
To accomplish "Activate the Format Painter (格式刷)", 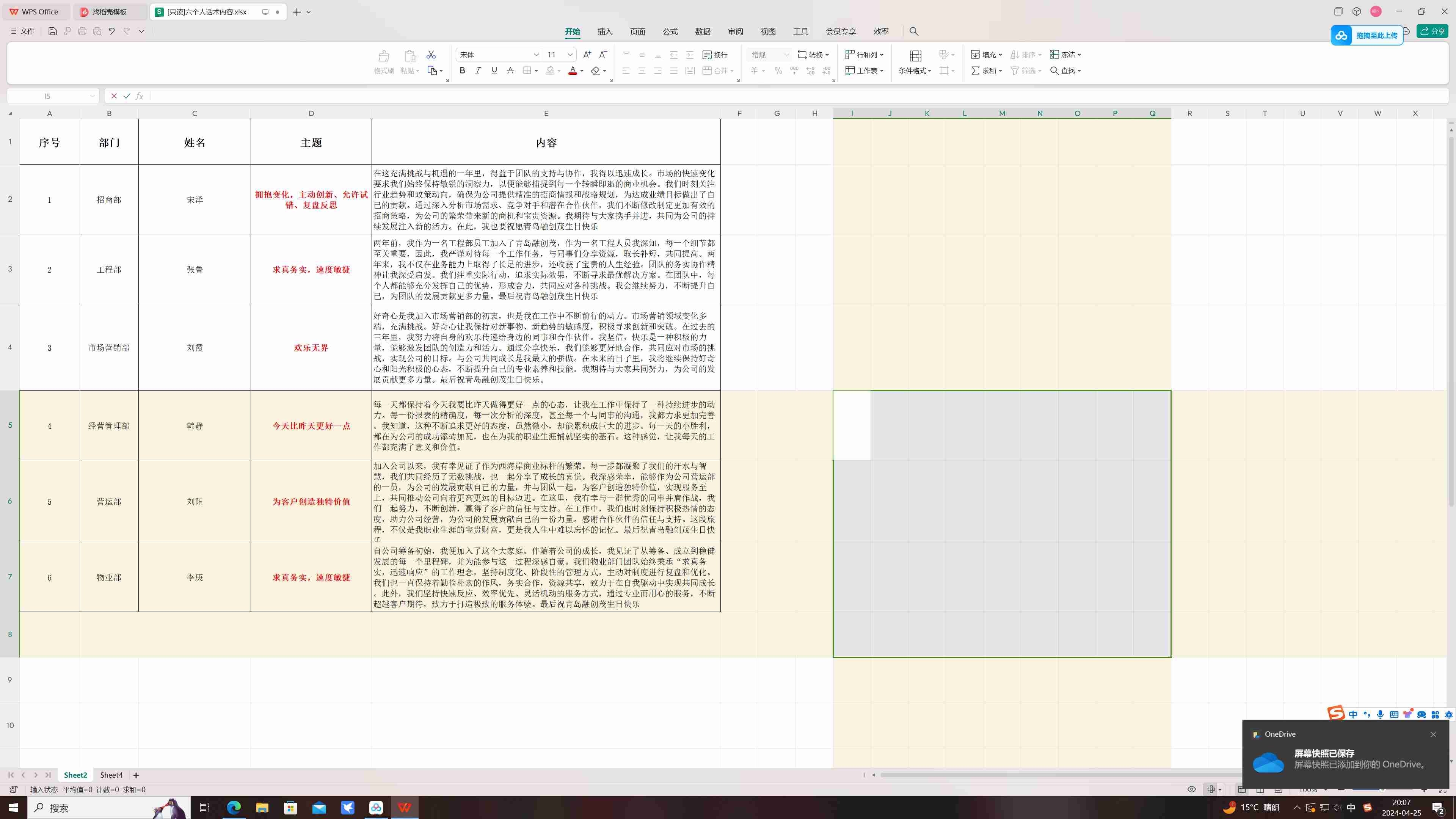I will tap(384, 61).
